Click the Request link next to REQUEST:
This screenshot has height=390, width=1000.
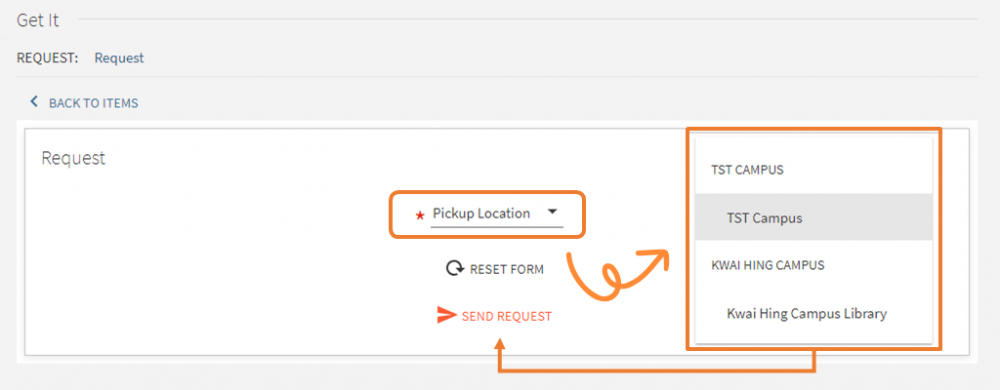point(119,58)
